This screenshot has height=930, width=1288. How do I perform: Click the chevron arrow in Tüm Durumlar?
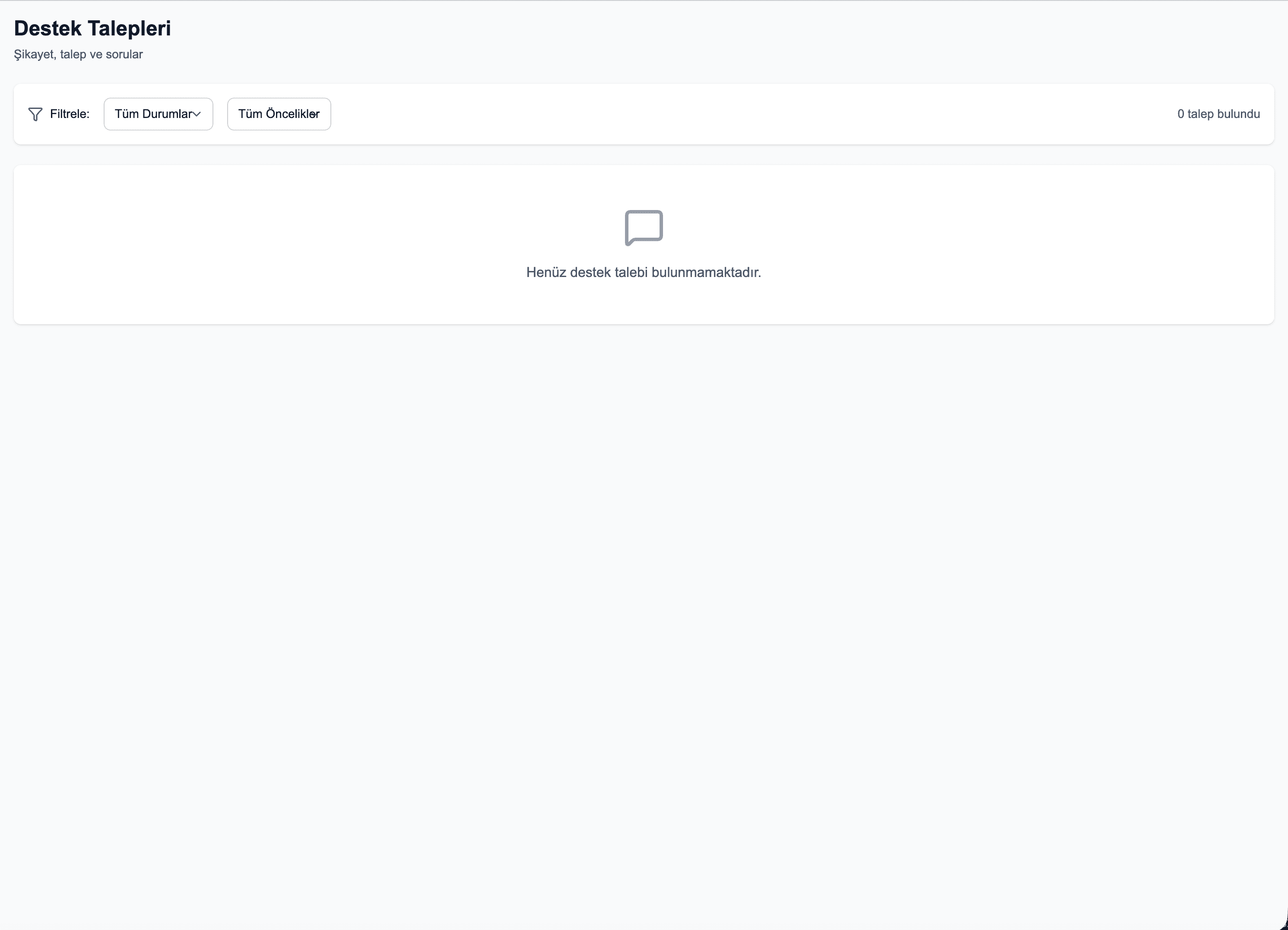point(197,114)
